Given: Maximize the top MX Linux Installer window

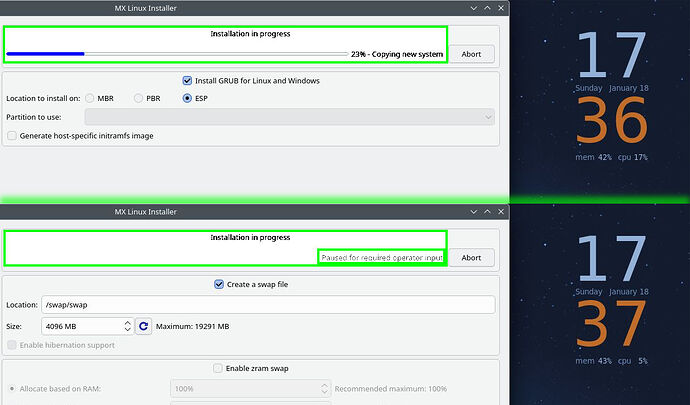Looking at the screenshot, I should (x=487, y=8).
